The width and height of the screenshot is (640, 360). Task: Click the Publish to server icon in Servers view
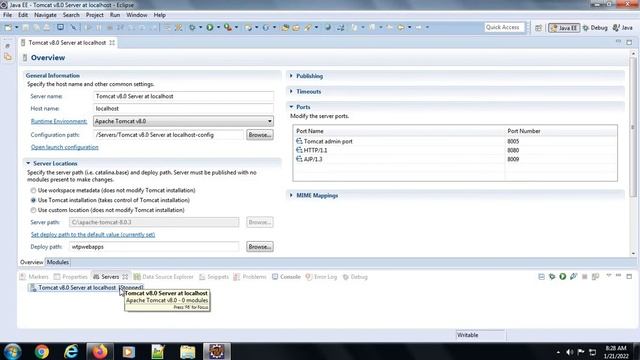click(x=596, y=277)
